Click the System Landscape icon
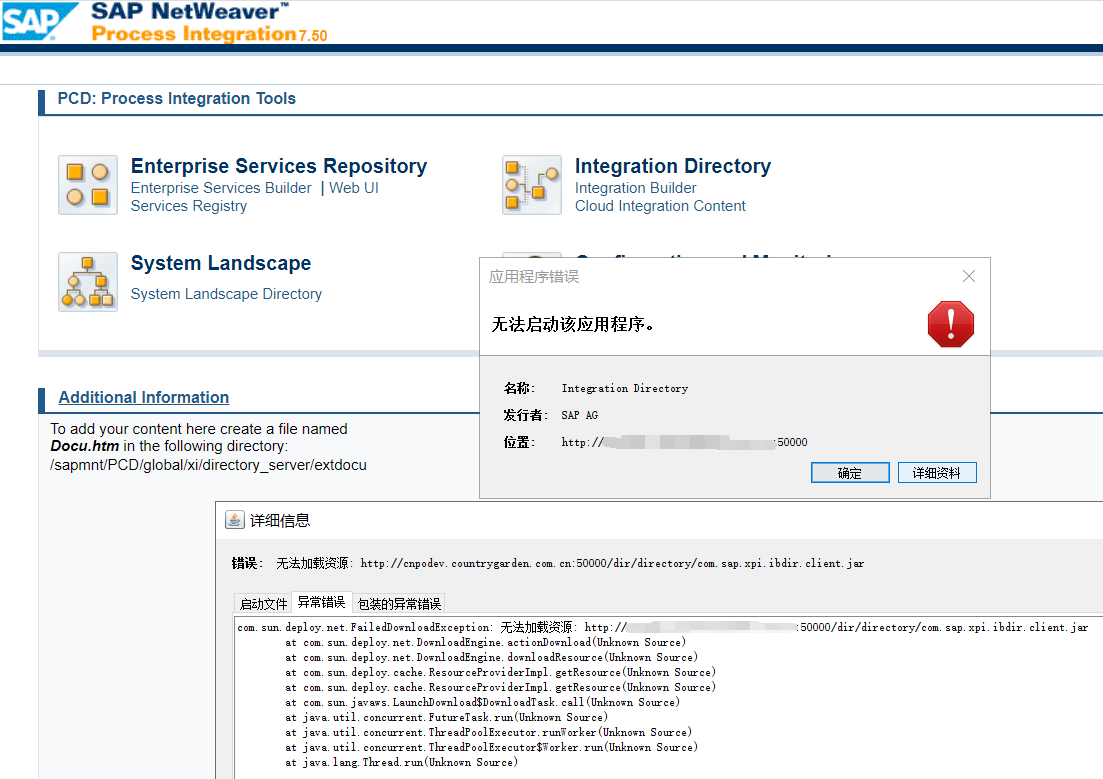 point(87,281)
